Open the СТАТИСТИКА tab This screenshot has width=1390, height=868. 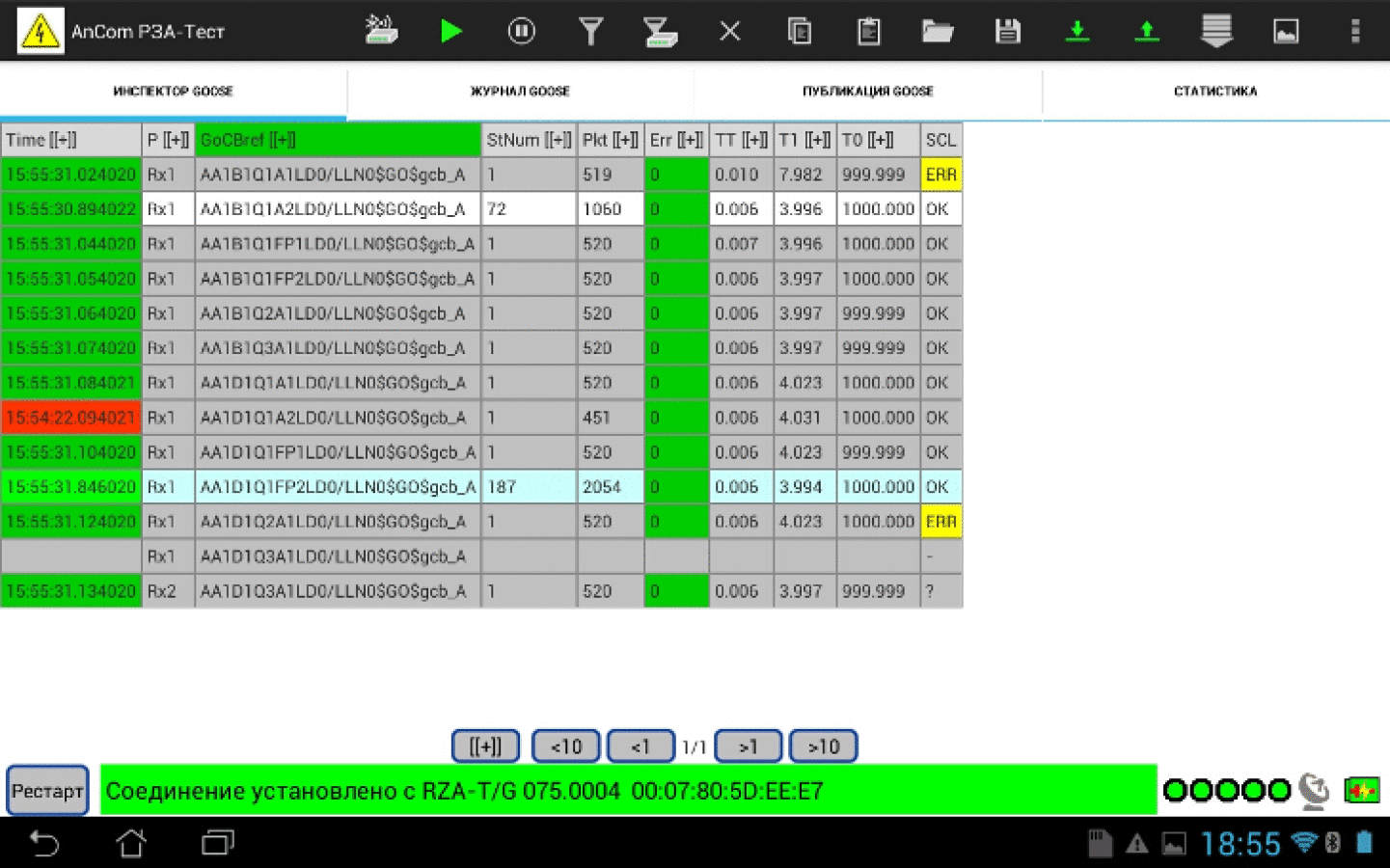point(1215,92)
